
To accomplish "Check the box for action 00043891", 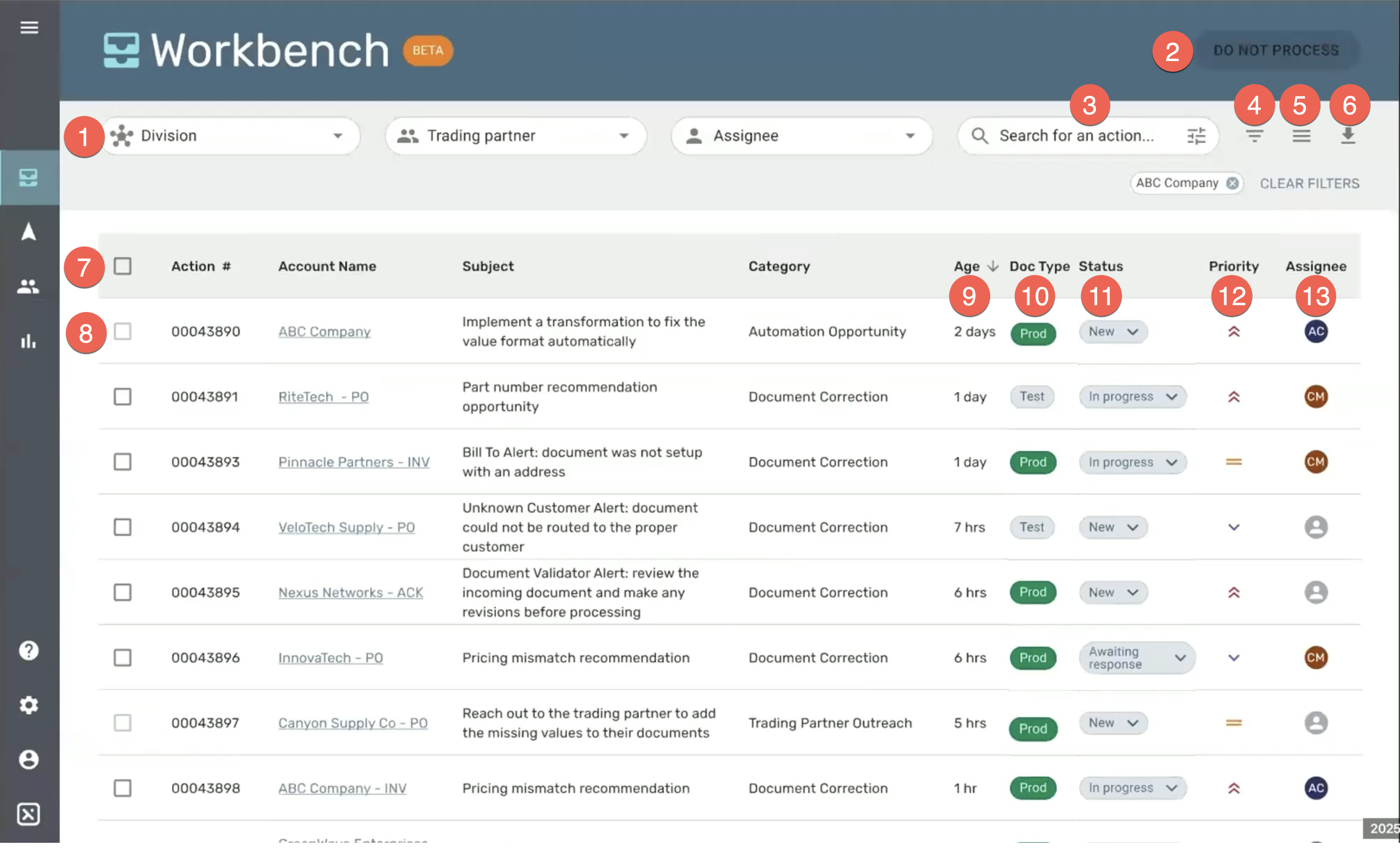I will [123, 397].
